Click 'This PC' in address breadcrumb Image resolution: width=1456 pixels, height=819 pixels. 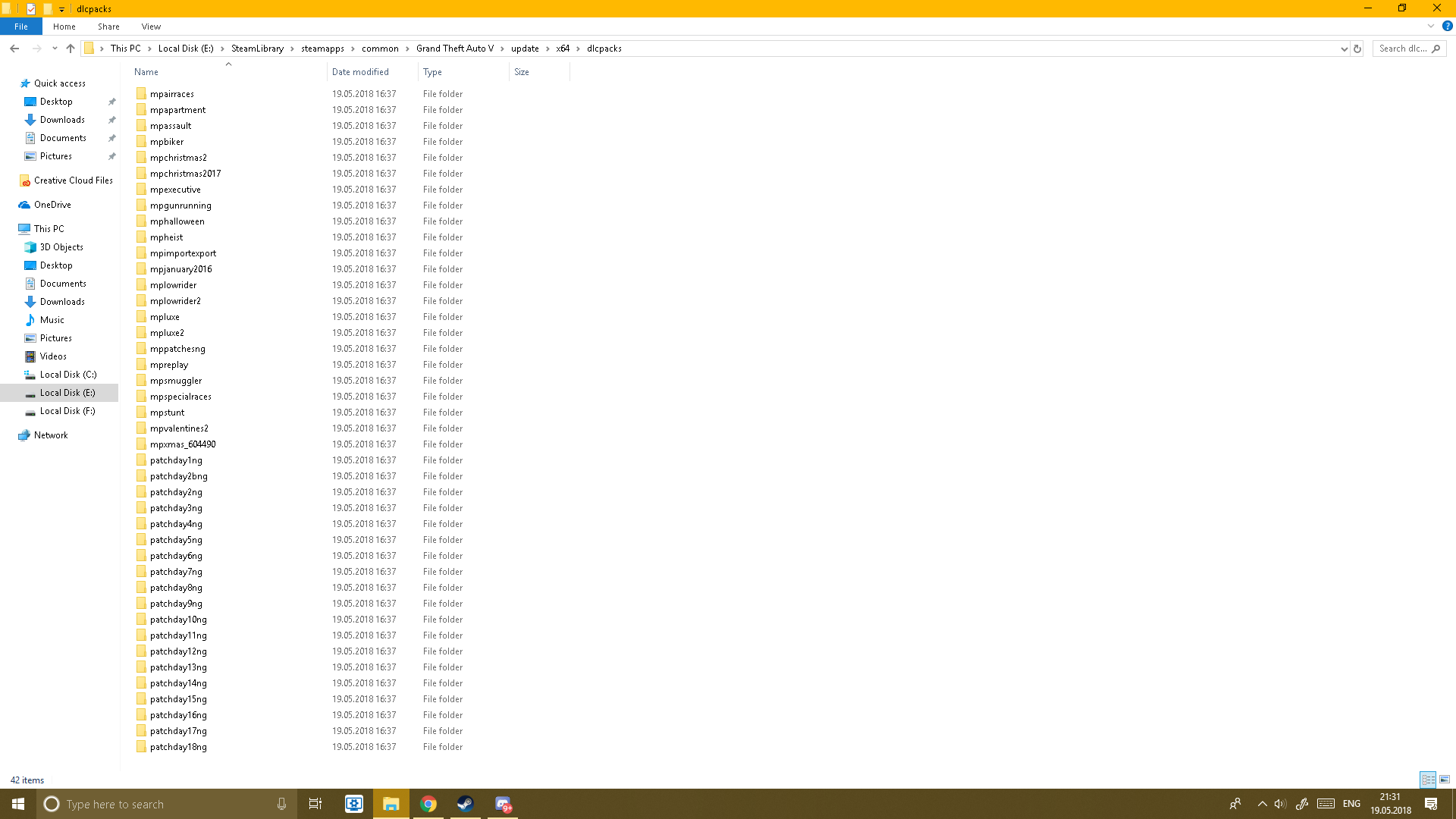click(x=125, y=49)
